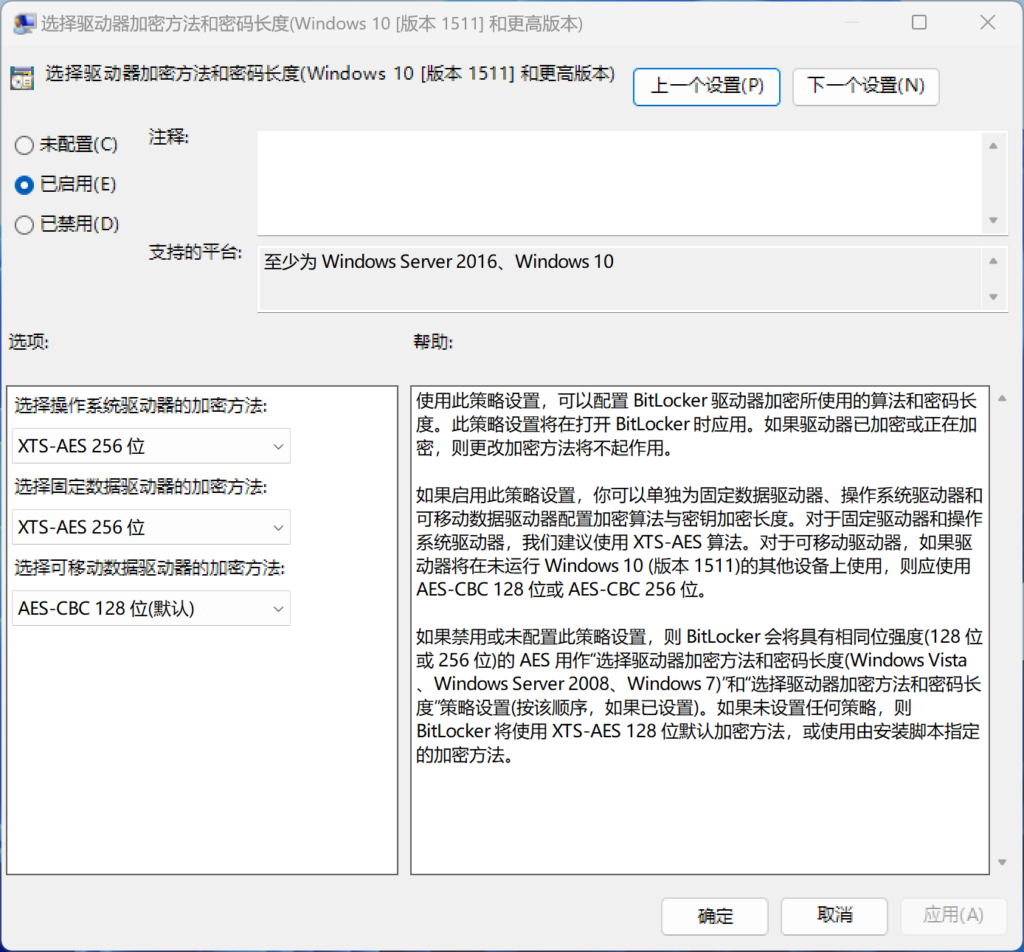
Task: Click help panel scroll-up arrow
Action: (1002, 397)
